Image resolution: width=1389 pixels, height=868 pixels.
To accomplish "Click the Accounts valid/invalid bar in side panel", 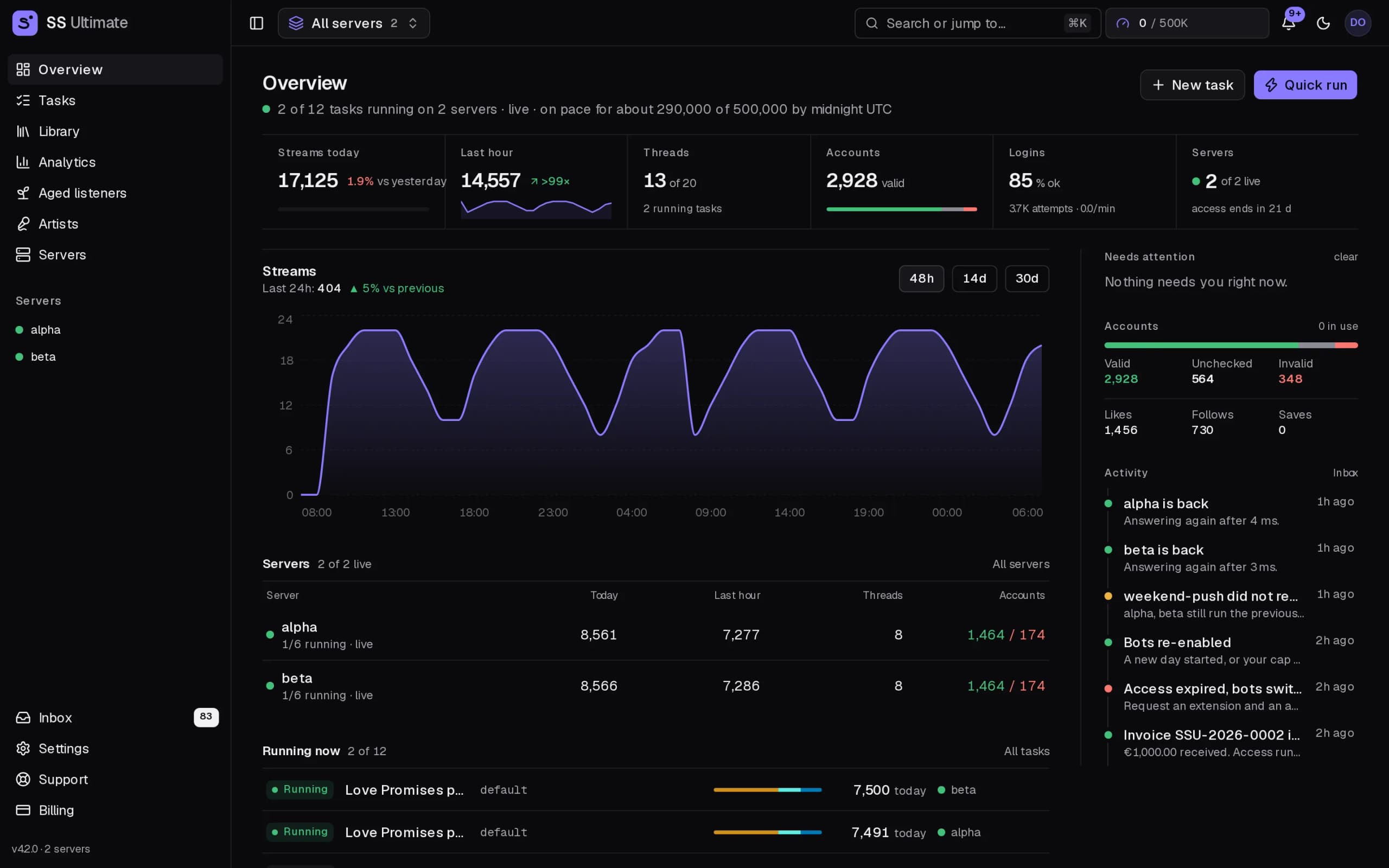I will point(1231,345).
